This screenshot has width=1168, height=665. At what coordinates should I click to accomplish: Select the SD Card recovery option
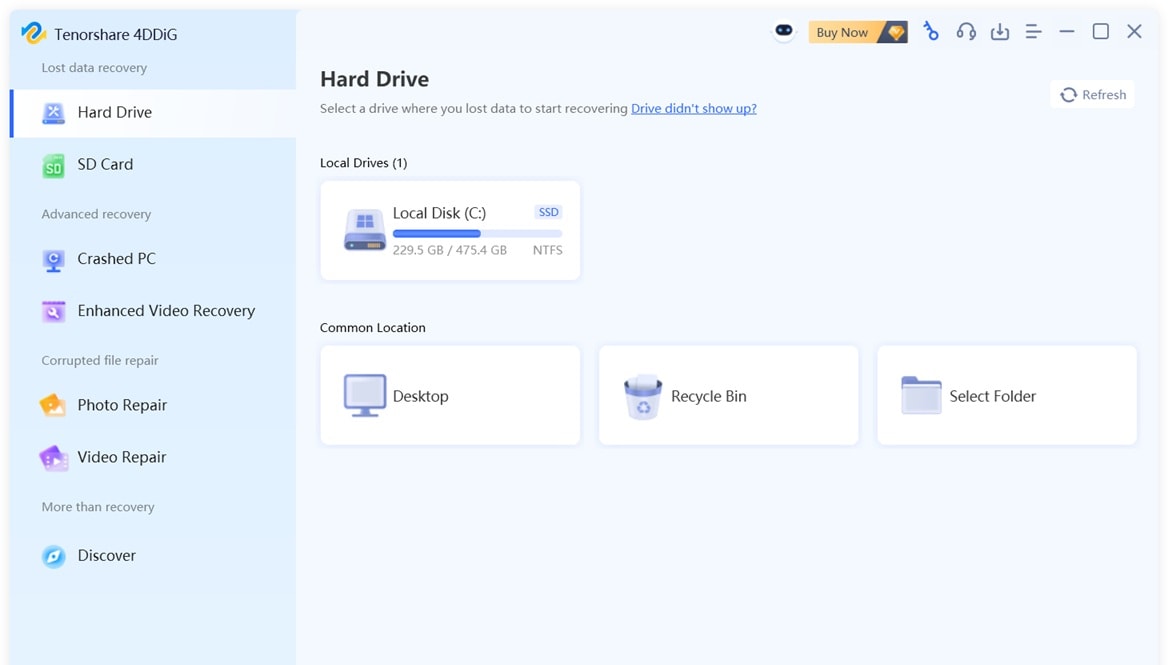[x=104, y=164]
